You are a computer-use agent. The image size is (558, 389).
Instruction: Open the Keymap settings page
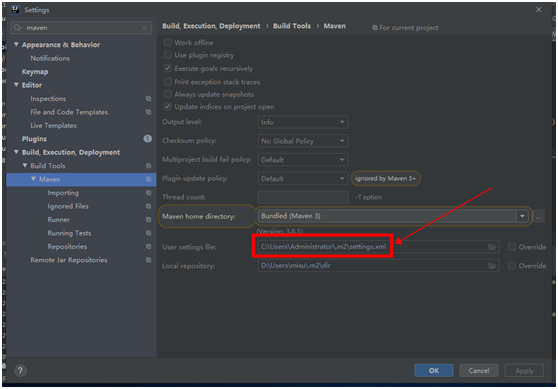35,72
